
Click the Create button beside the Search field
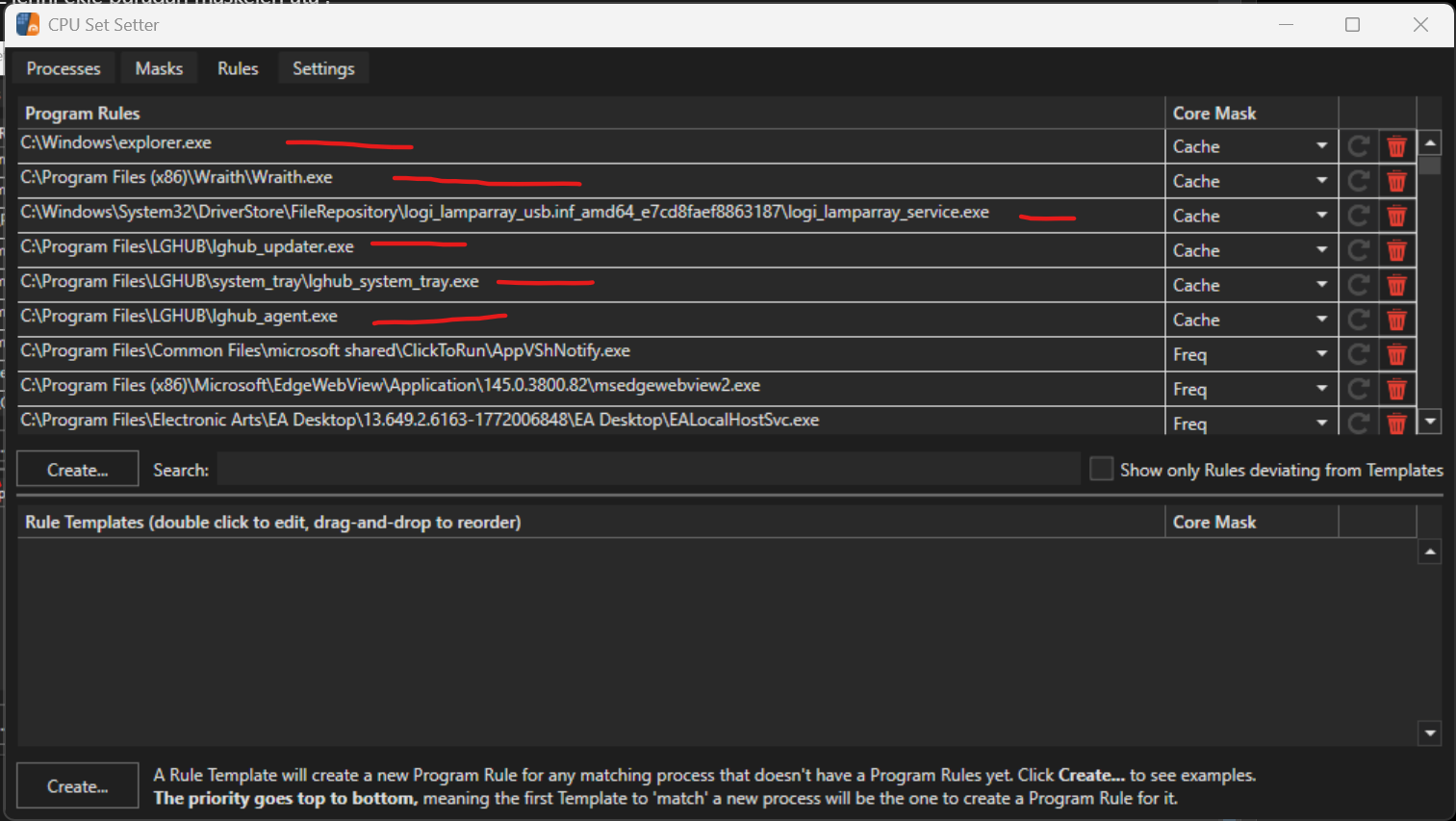78,470
